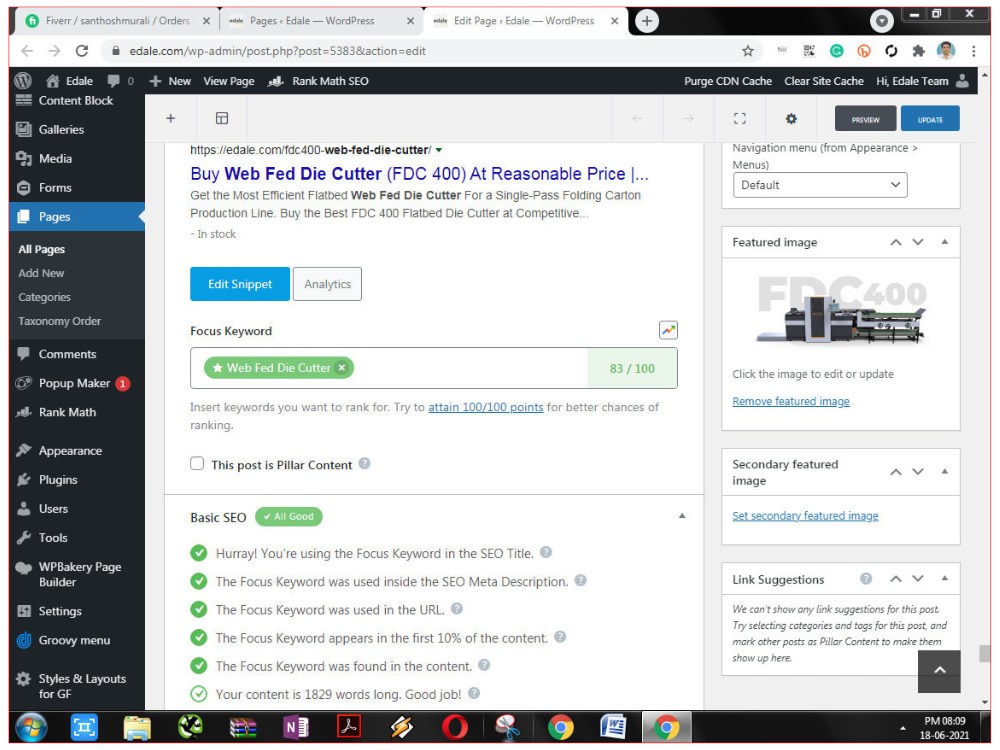
Task: Click the undo arrow in editor toolbar
Action: point(636,118)
